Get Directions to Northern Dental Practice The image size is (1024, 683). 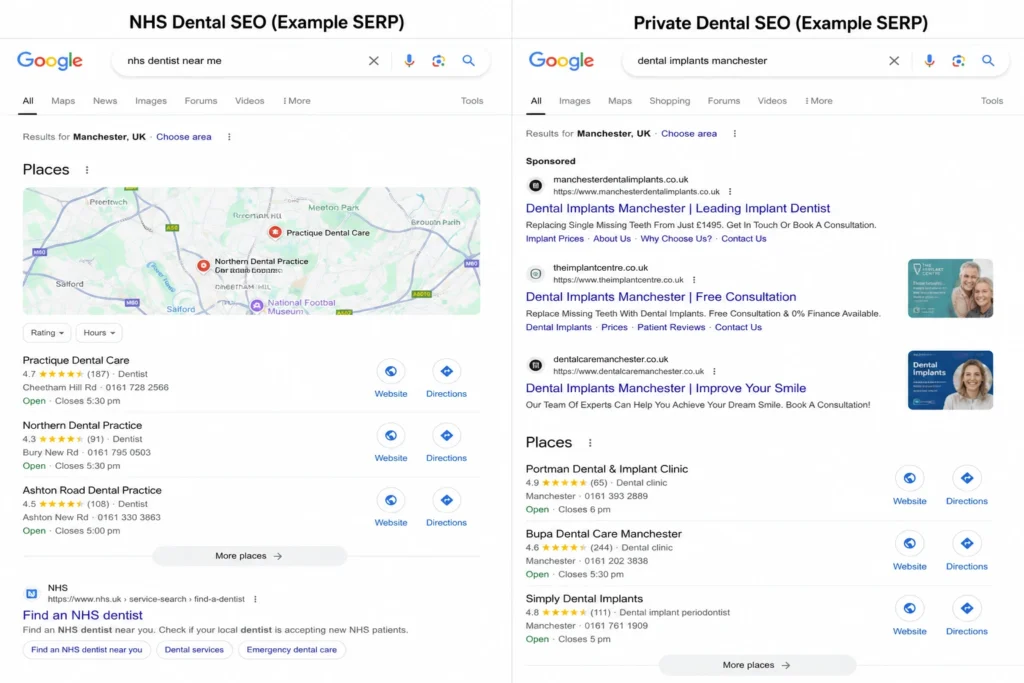click(446, 443)
